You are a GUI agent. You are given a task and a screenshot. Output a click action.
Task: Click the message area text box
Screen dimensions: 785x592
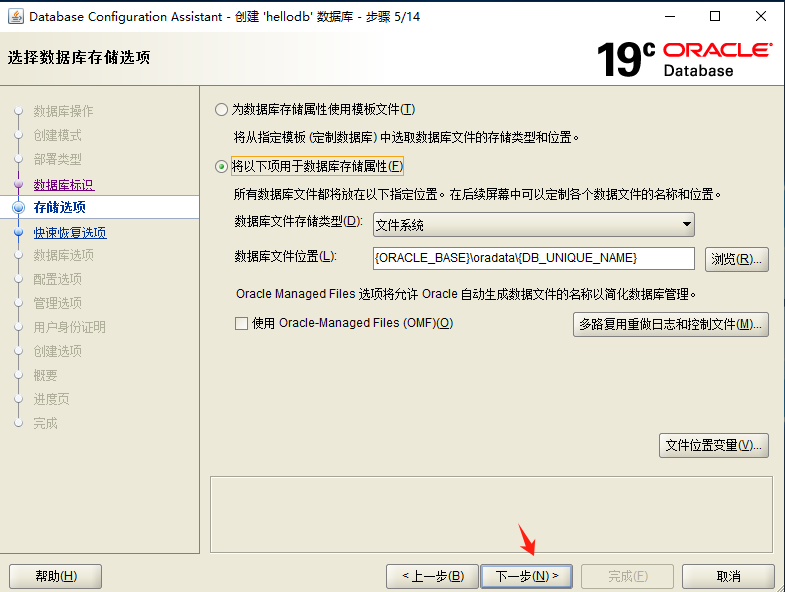click(491, 514)
